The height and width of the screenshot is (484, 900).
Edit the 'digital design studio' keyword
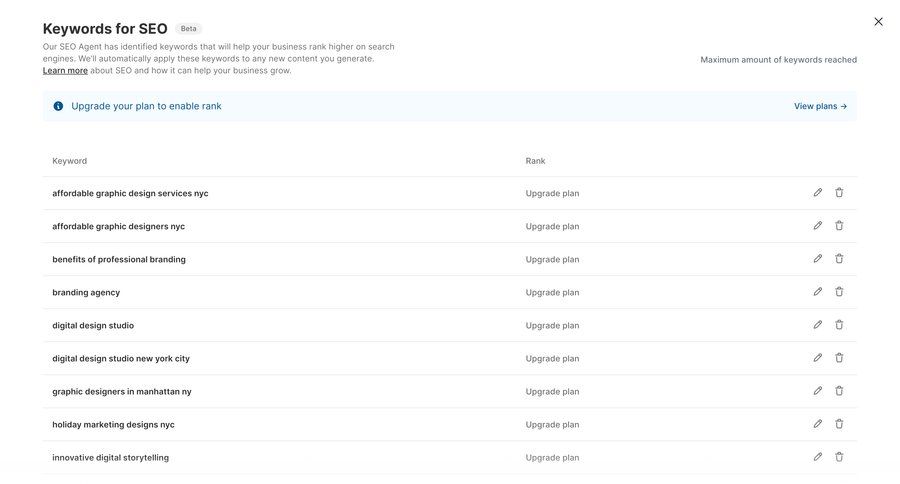pos(817,325)
